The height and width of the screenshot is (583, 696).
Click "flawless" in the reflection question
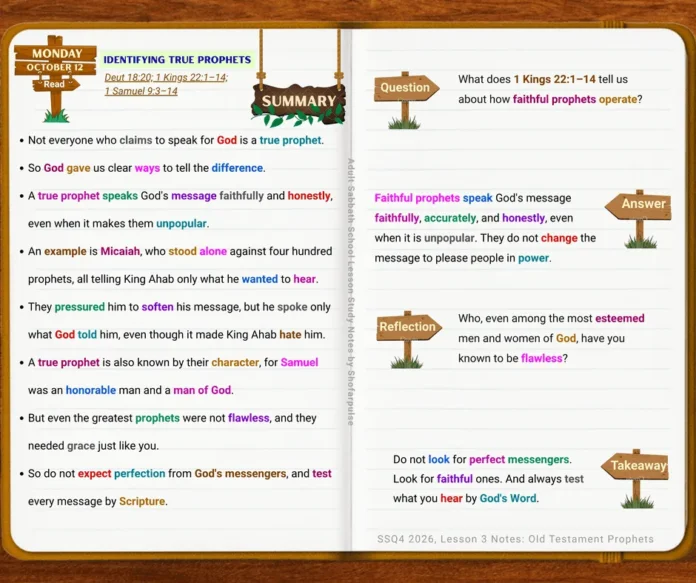pos(542,358)
